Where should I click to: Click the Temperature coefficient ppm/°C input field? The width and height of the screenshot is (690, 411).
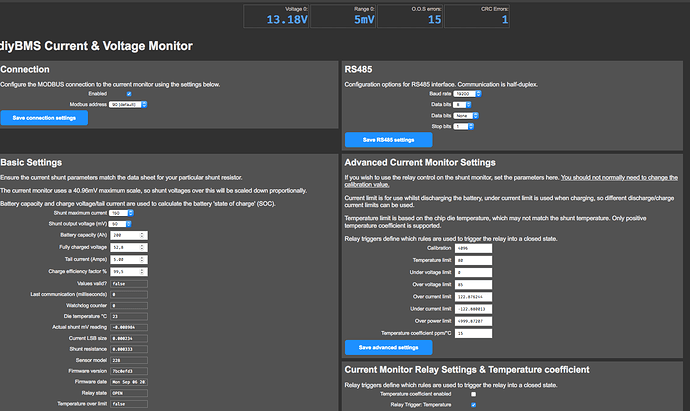(473, 334)
